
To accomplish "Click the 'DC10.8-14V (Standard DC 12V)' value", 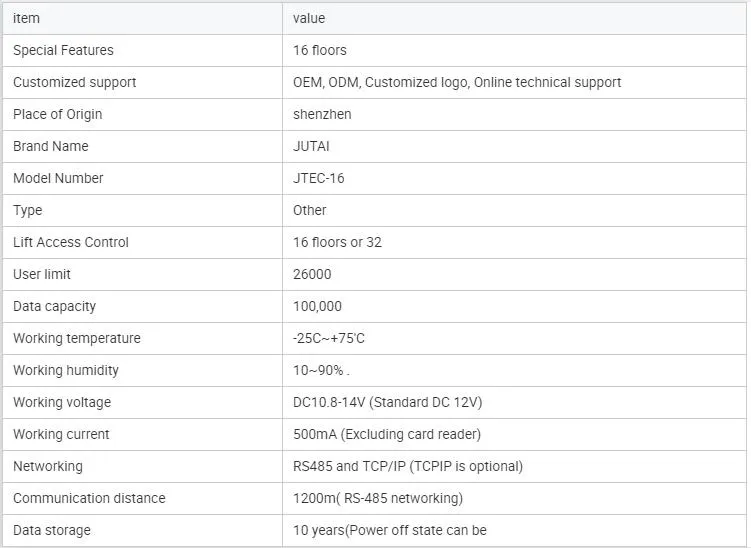I will point(388,402).
